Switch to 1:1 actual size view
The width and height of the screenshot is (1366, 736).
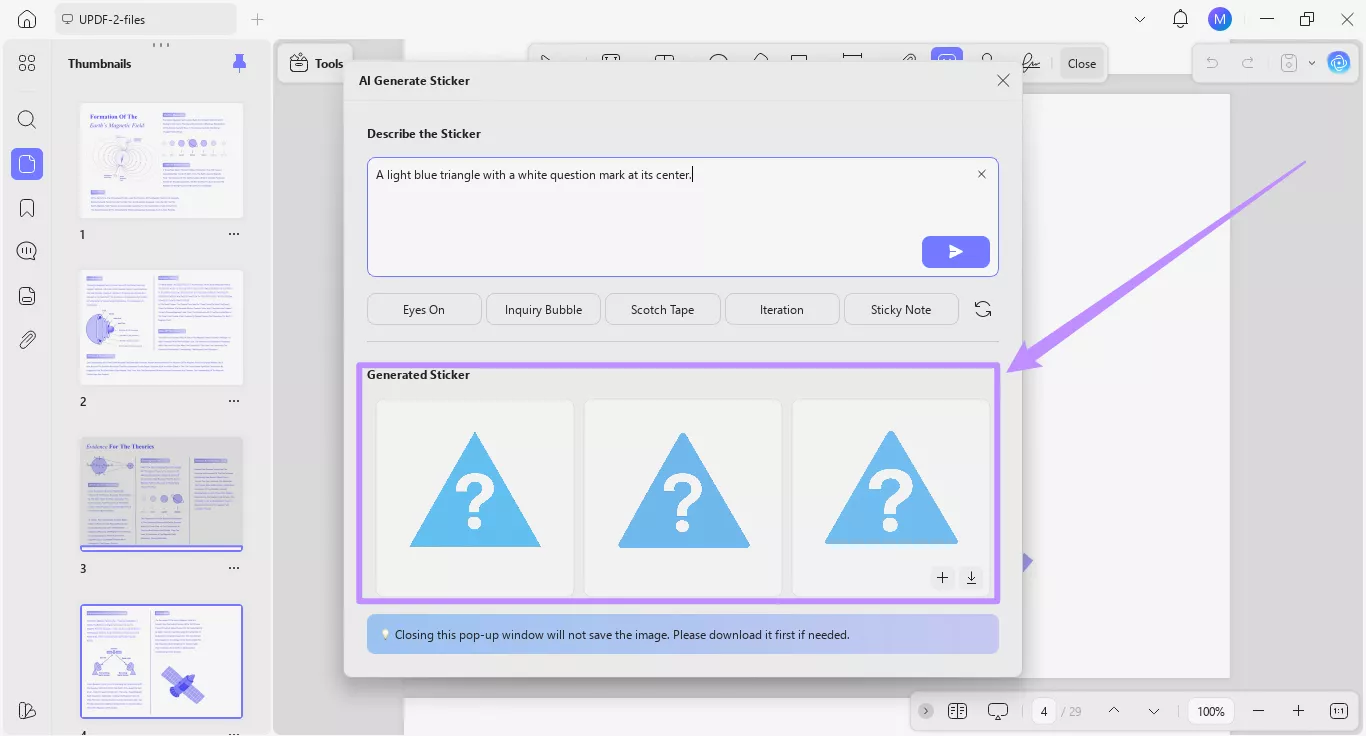point(1338,711)
